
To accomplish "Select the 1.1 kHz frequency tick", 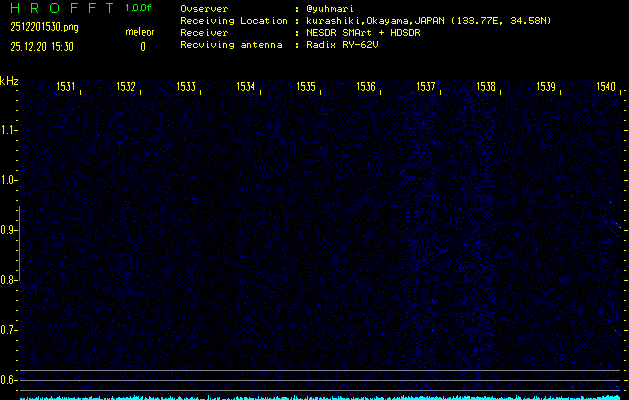I will pos(9,130).
